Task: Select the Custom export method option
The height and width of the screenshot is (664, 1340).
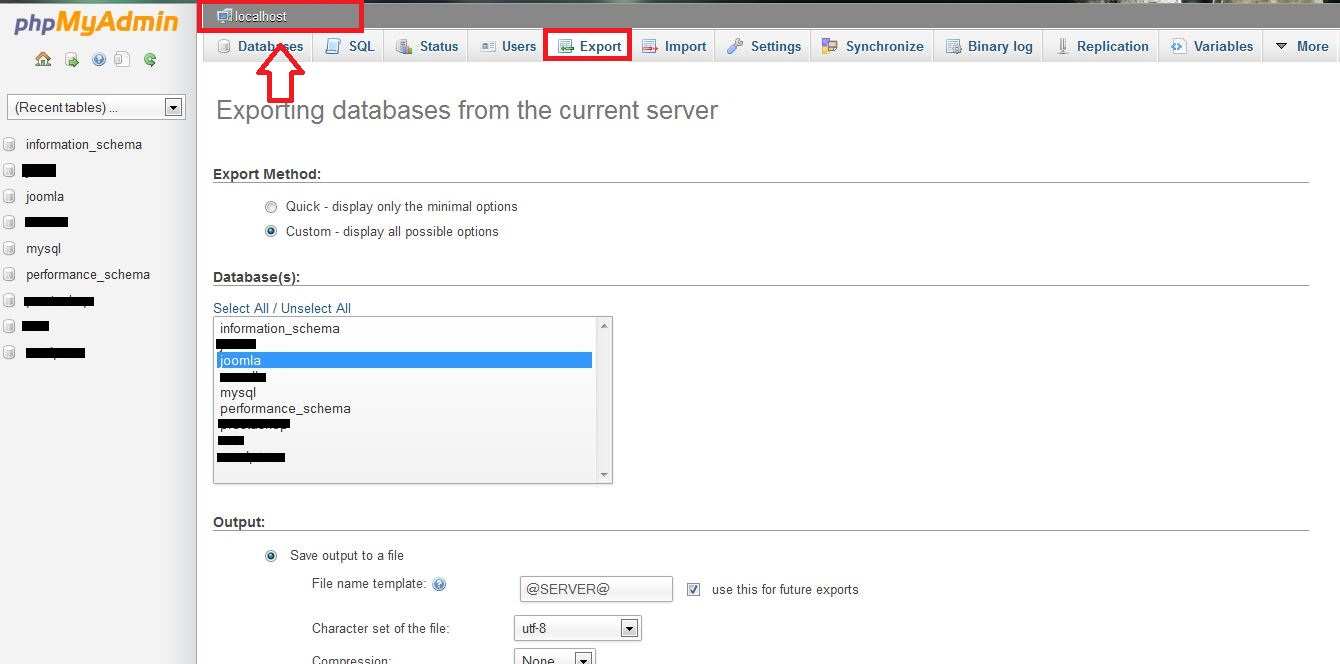Action: [271, 232]
